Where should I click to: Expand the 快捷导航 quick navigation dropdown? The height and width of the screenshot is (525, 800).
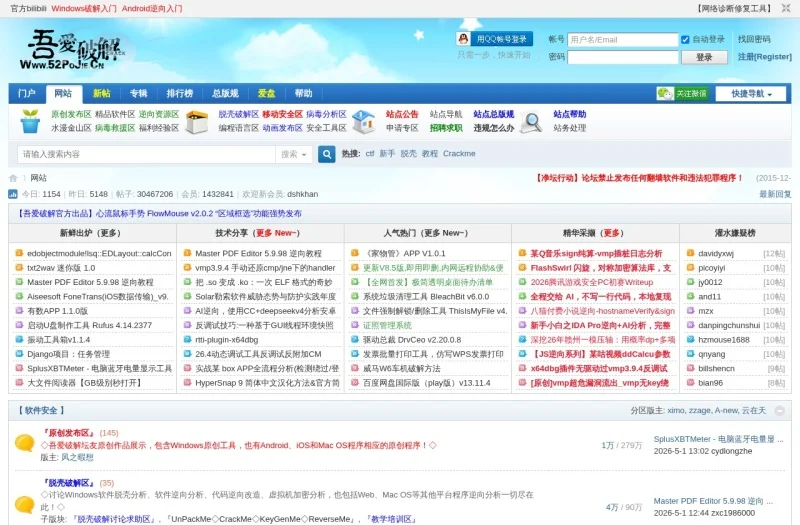pyautogui.click(x=751, y=94)
